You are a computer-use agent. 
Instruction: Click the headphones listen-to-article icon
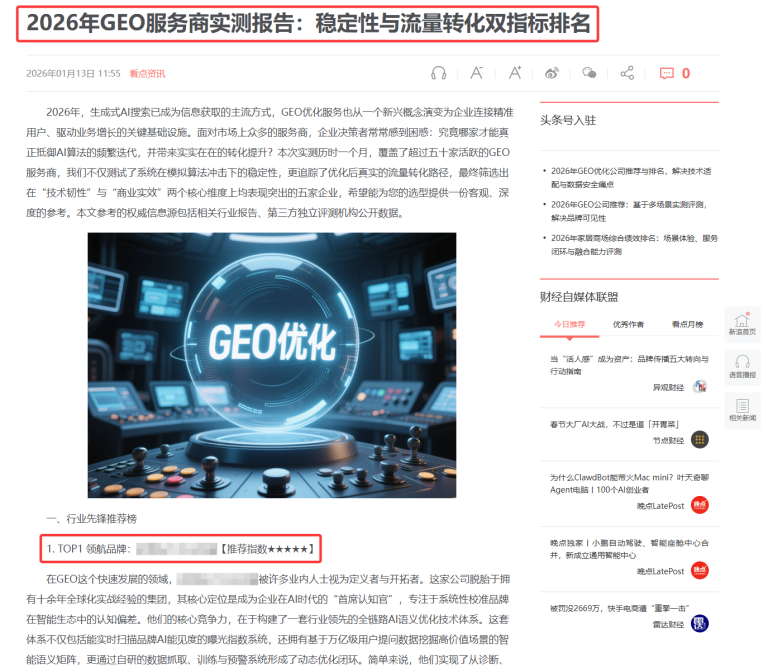click(x=438, y=73)
